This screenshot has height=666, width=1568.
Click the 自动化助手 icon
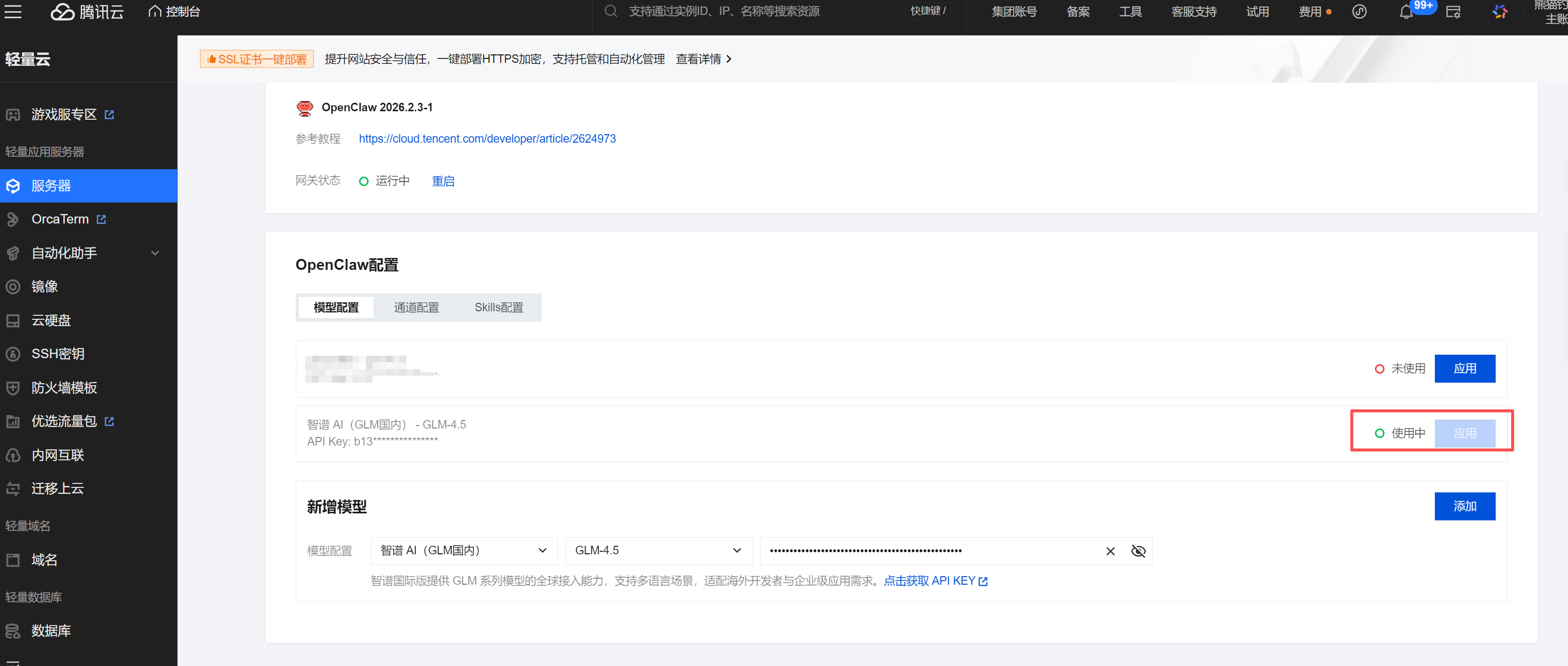13,253
